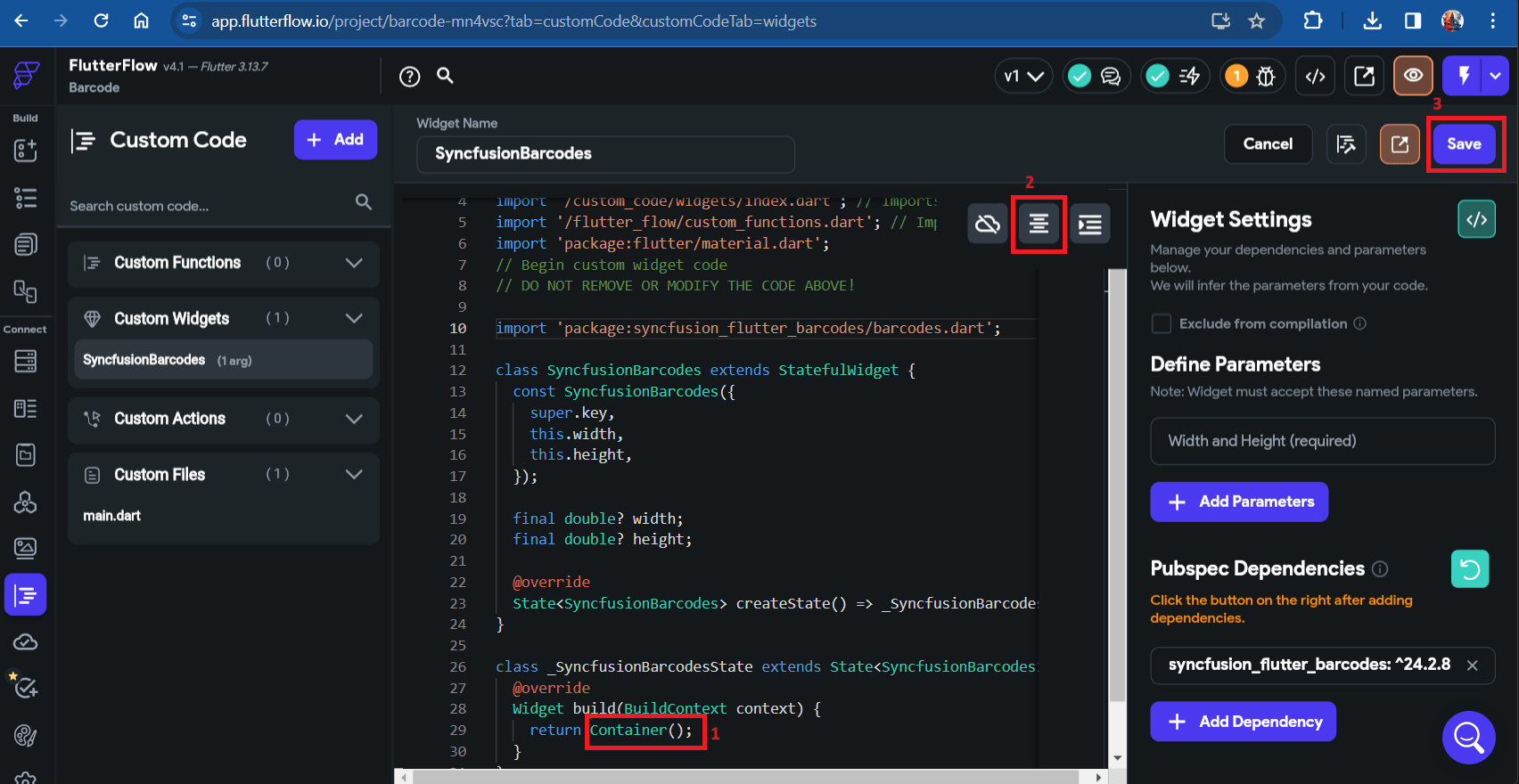
Task: Click the compilation info icon
Action: point(1359,323)
